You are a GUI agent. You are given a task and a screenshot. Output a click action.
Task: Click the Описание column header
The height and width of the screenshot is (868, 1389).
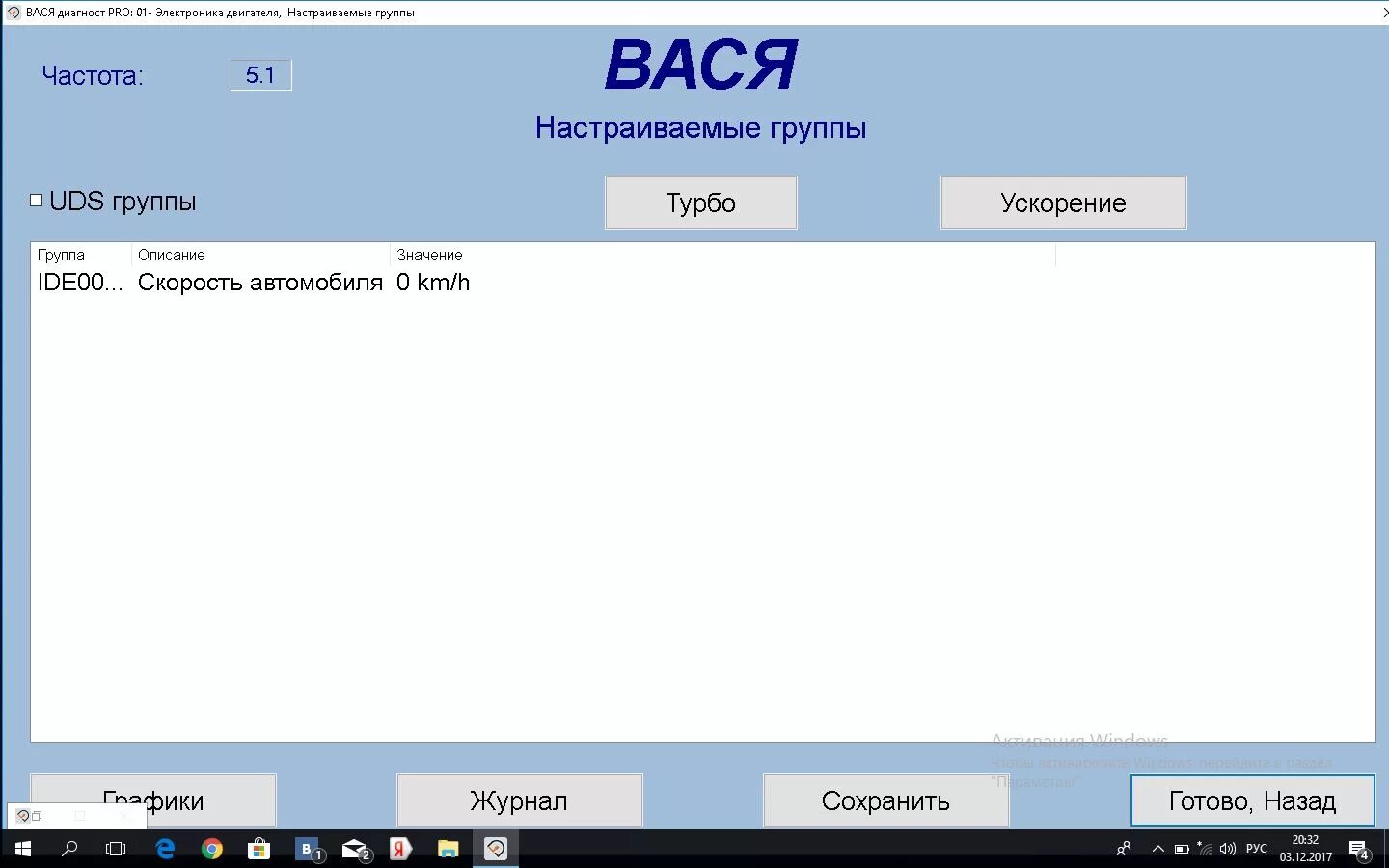click(x=171, y=255)
